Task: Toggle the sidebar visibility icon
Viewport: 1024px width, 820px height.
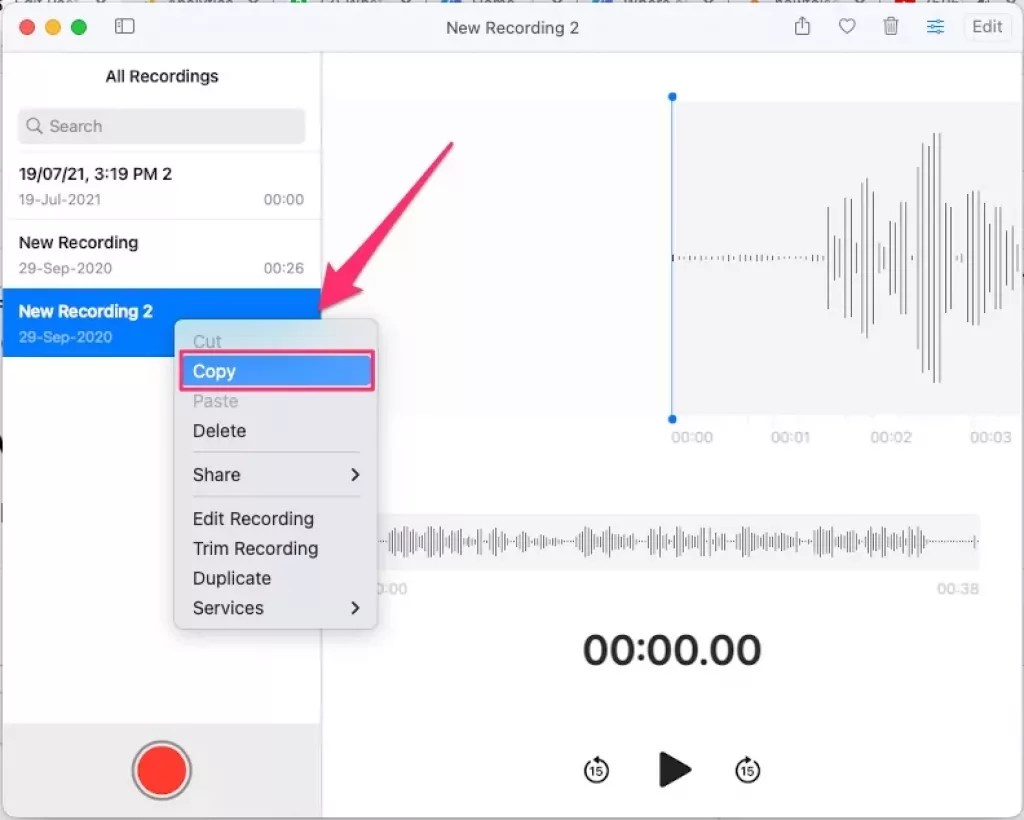Action: click(125, 26)
